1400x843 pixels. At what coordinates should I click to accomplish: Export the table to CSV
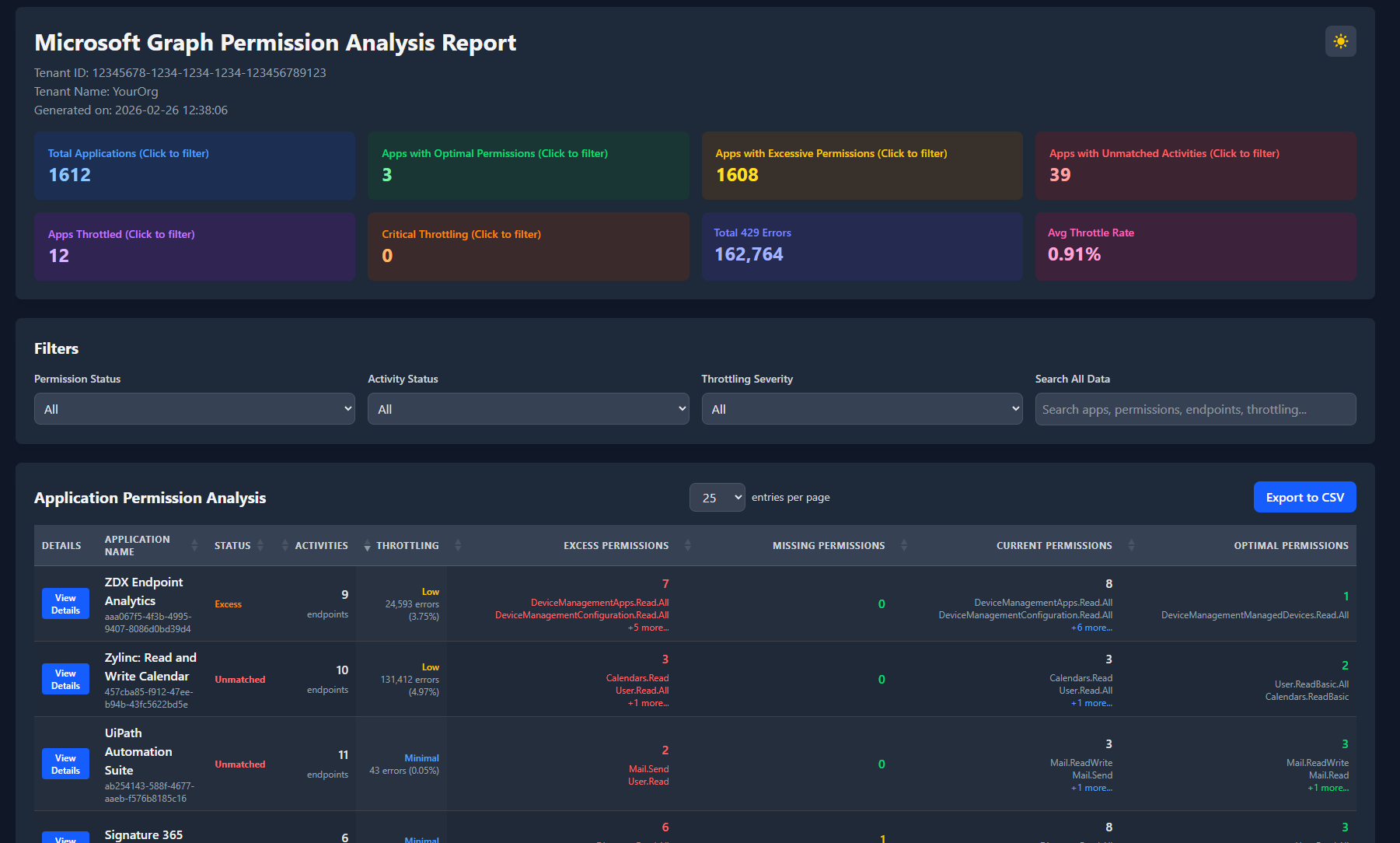(1304, 497)
